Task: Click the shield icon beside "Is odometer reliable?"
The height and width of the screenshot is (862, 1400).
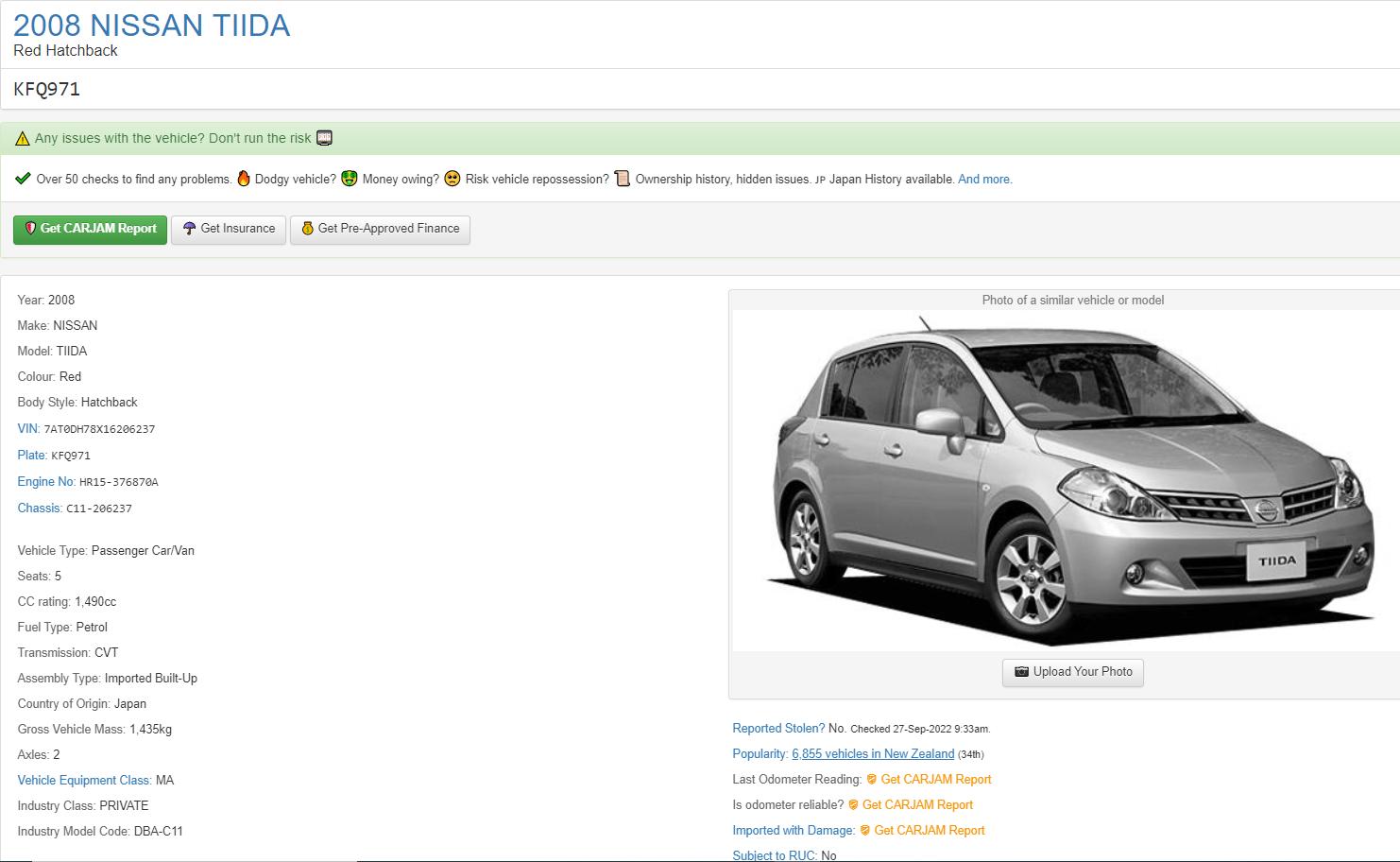Action: (x=853, y=805)
